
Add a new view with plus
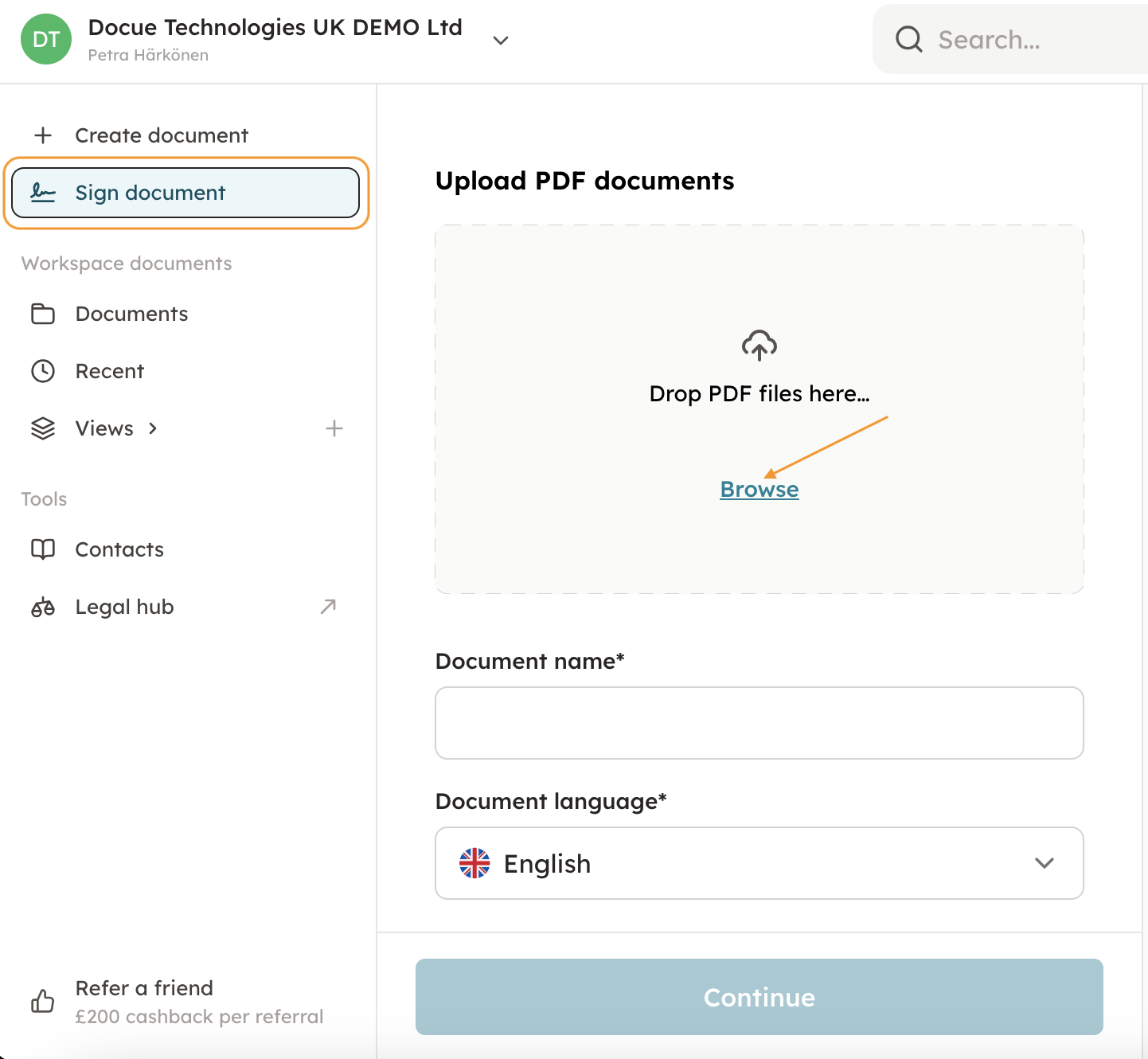coord(334,428)
